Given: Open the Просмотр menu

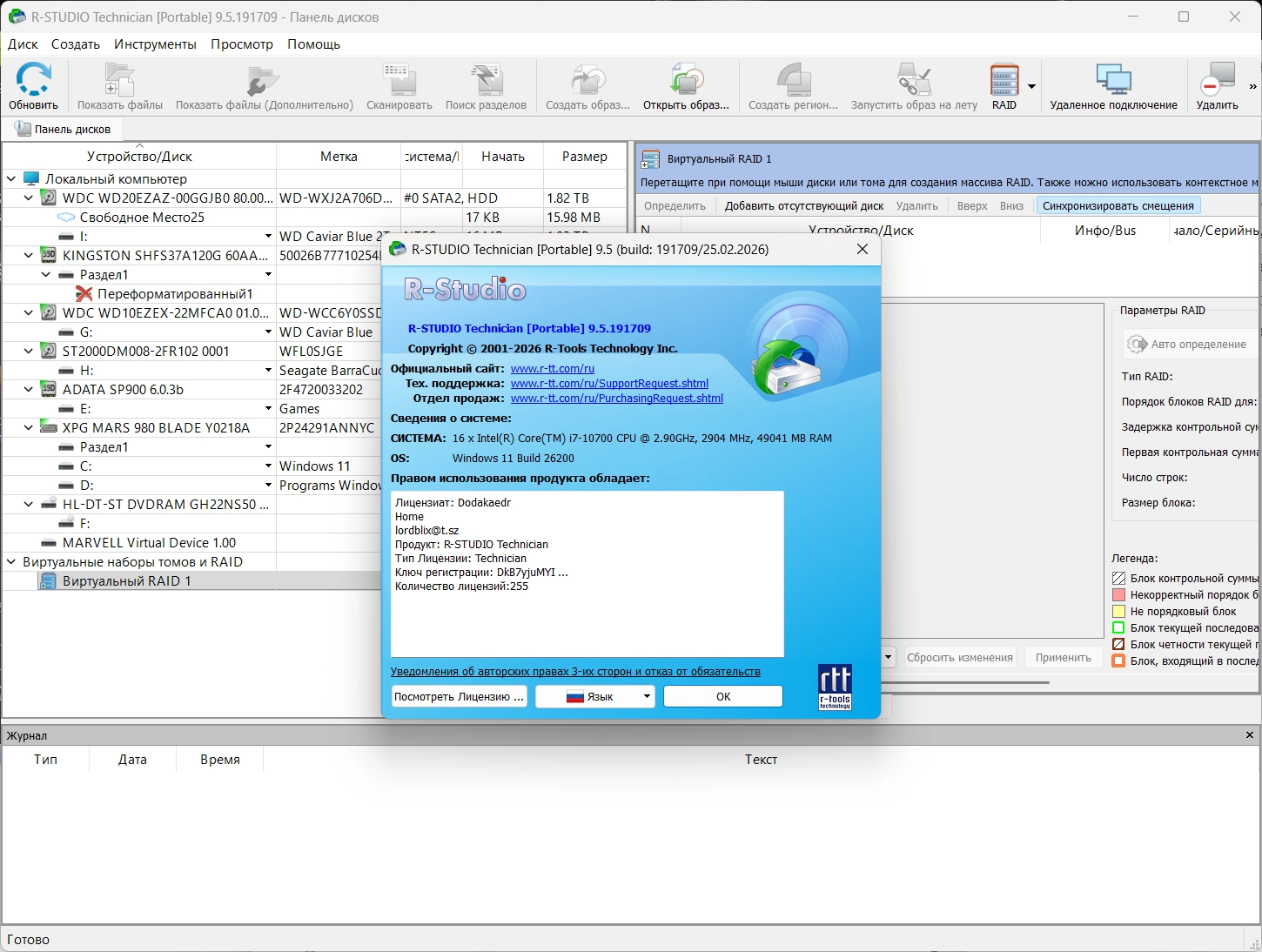Looking at the screenshot, I should point(242,44).
